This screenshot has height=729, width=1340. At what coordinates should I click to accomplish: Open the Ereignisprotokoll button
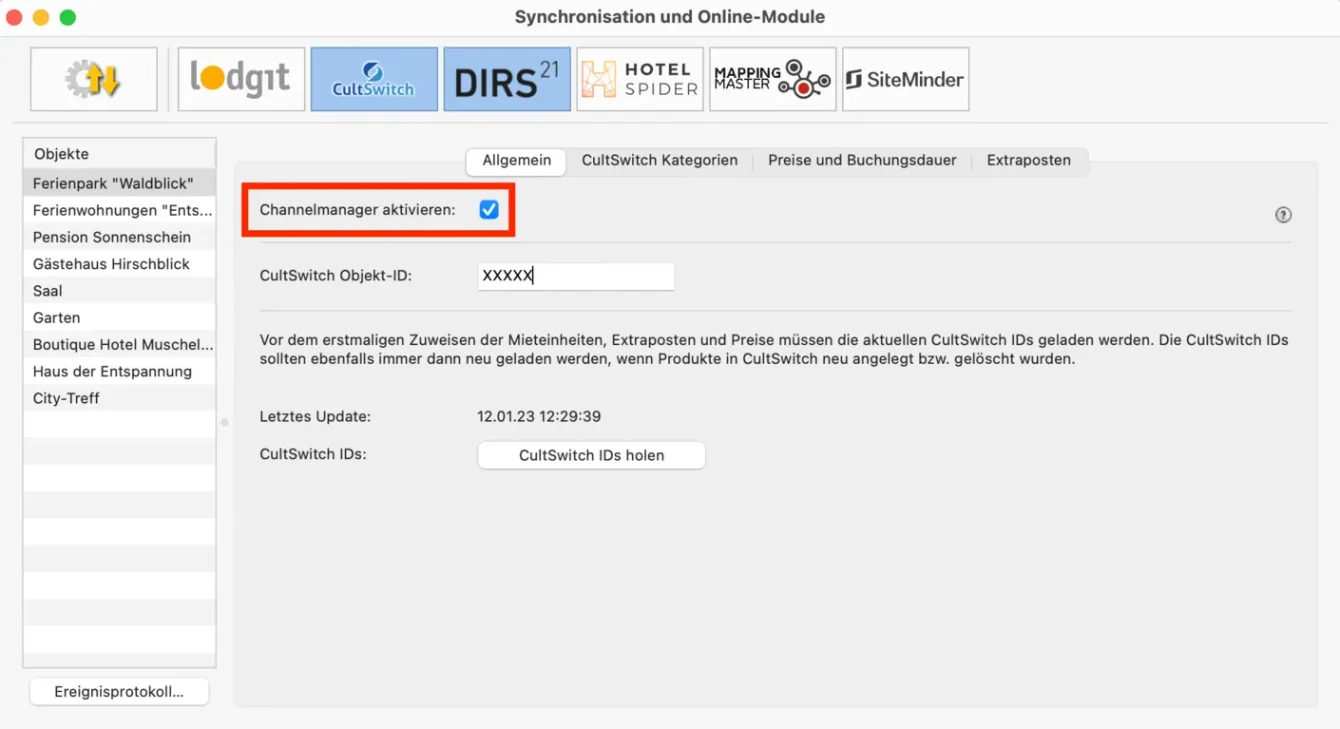point(119,692)
